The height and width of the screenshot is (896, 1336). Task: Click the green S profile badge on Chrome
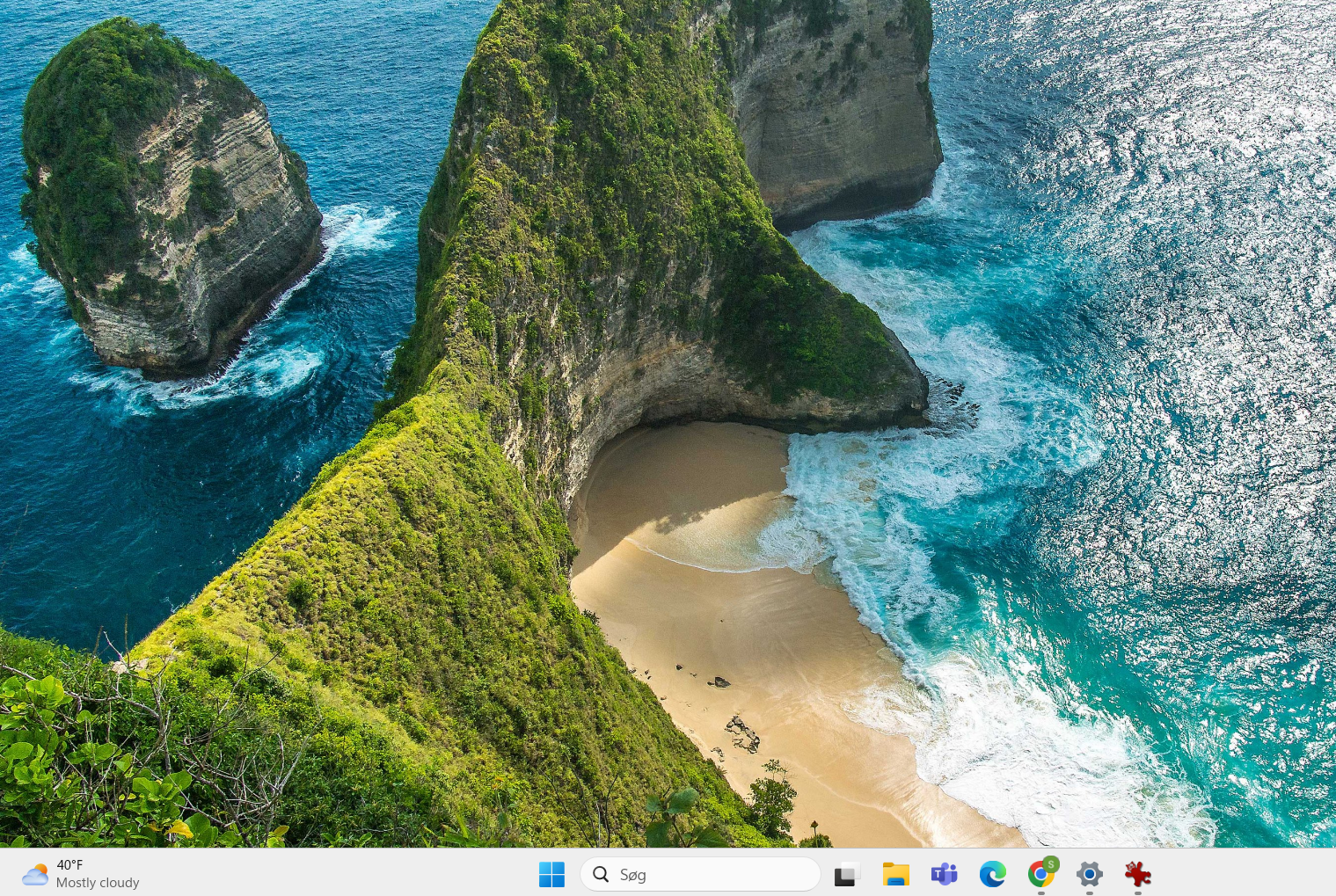[1051, 863]
